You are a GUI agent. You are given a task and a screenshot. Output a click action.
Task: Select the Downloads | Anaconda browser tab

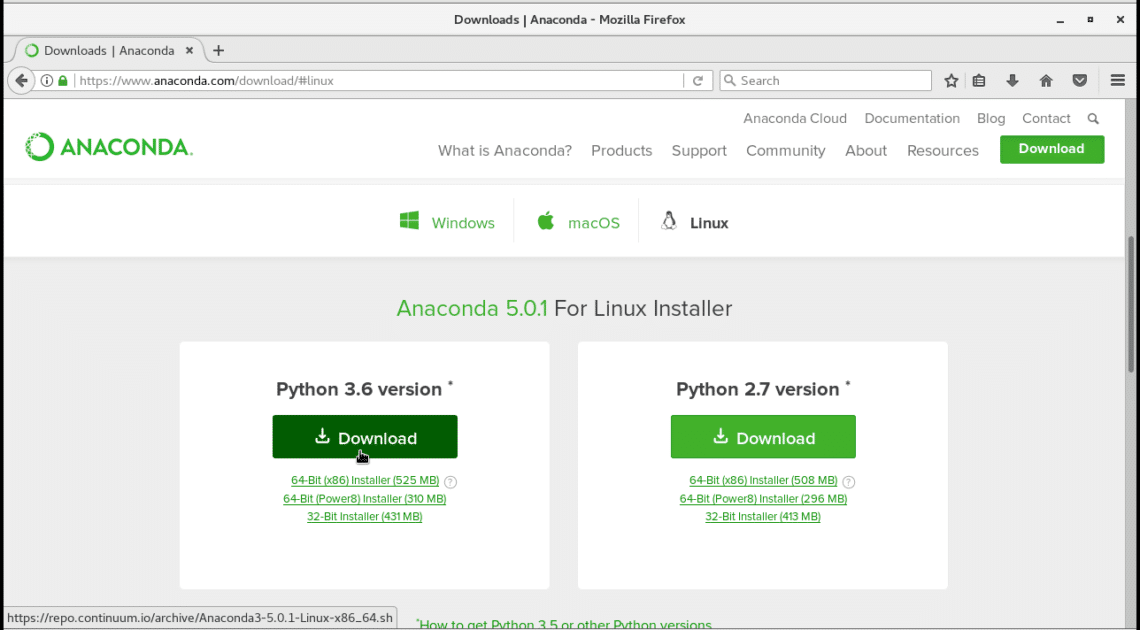[109, 50]
